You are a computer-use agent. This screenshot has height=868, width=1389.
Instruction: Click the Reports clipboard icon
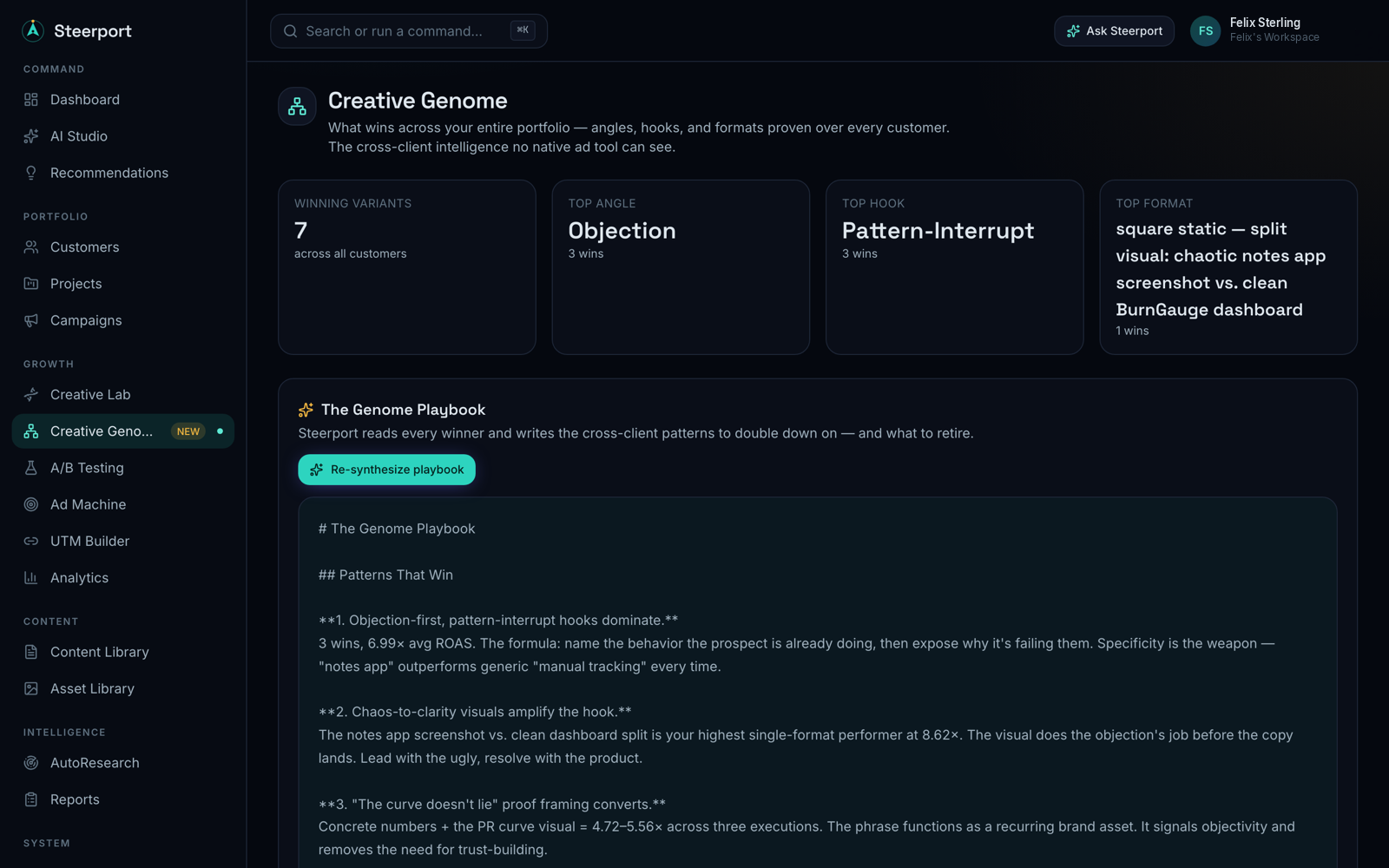point(31,799)
